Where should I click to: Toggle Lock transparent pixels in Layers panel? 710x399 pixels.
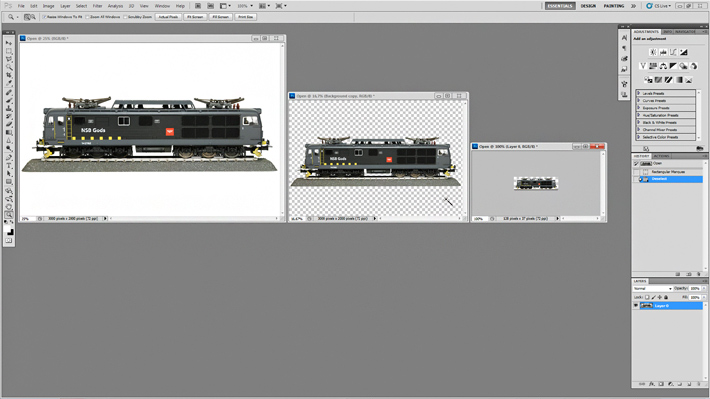(x=647, y=297)
